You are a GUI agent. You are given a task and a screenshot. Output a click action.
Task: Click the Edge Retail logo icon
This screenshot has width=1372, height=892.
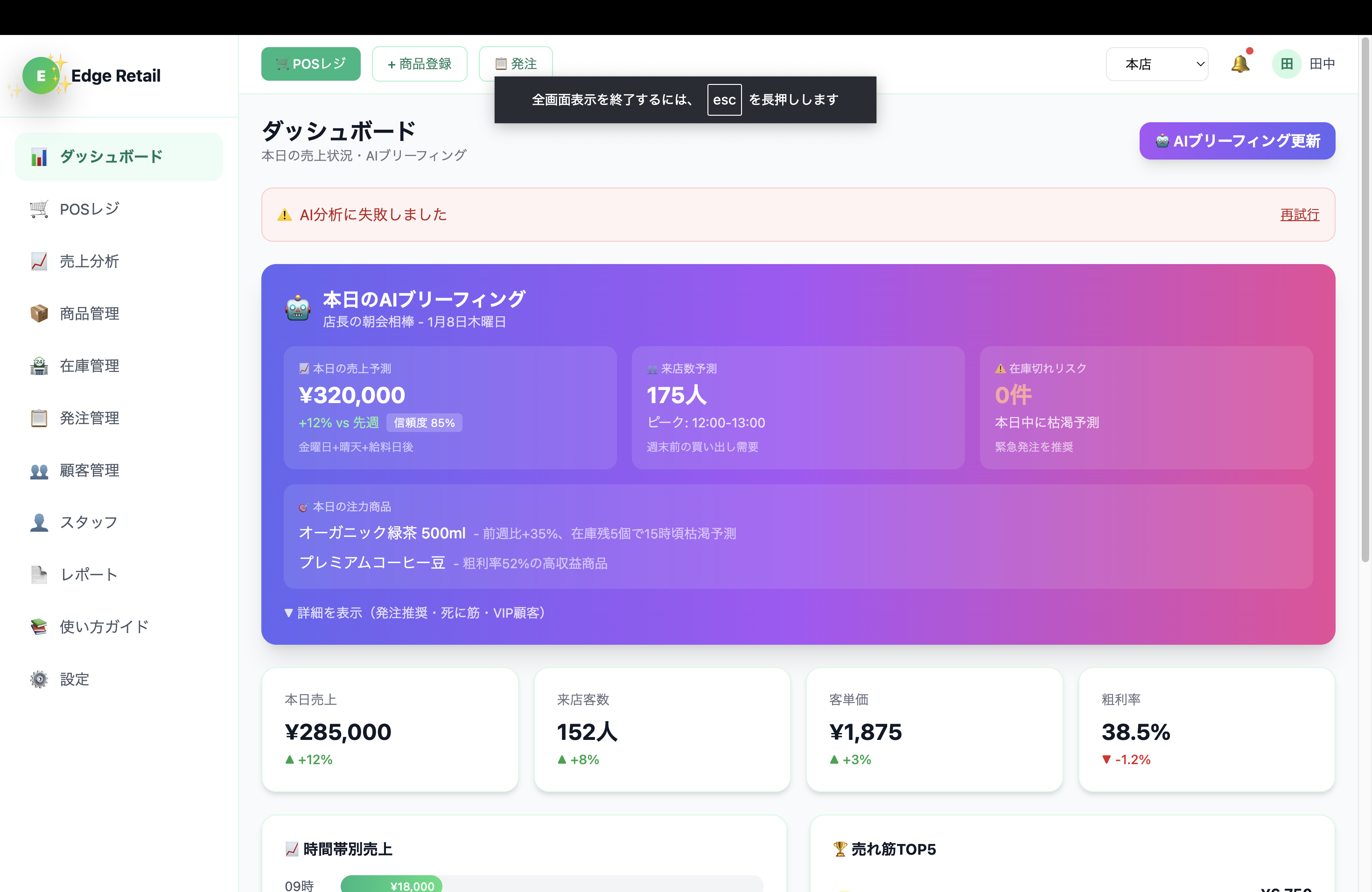click(40, 76)
